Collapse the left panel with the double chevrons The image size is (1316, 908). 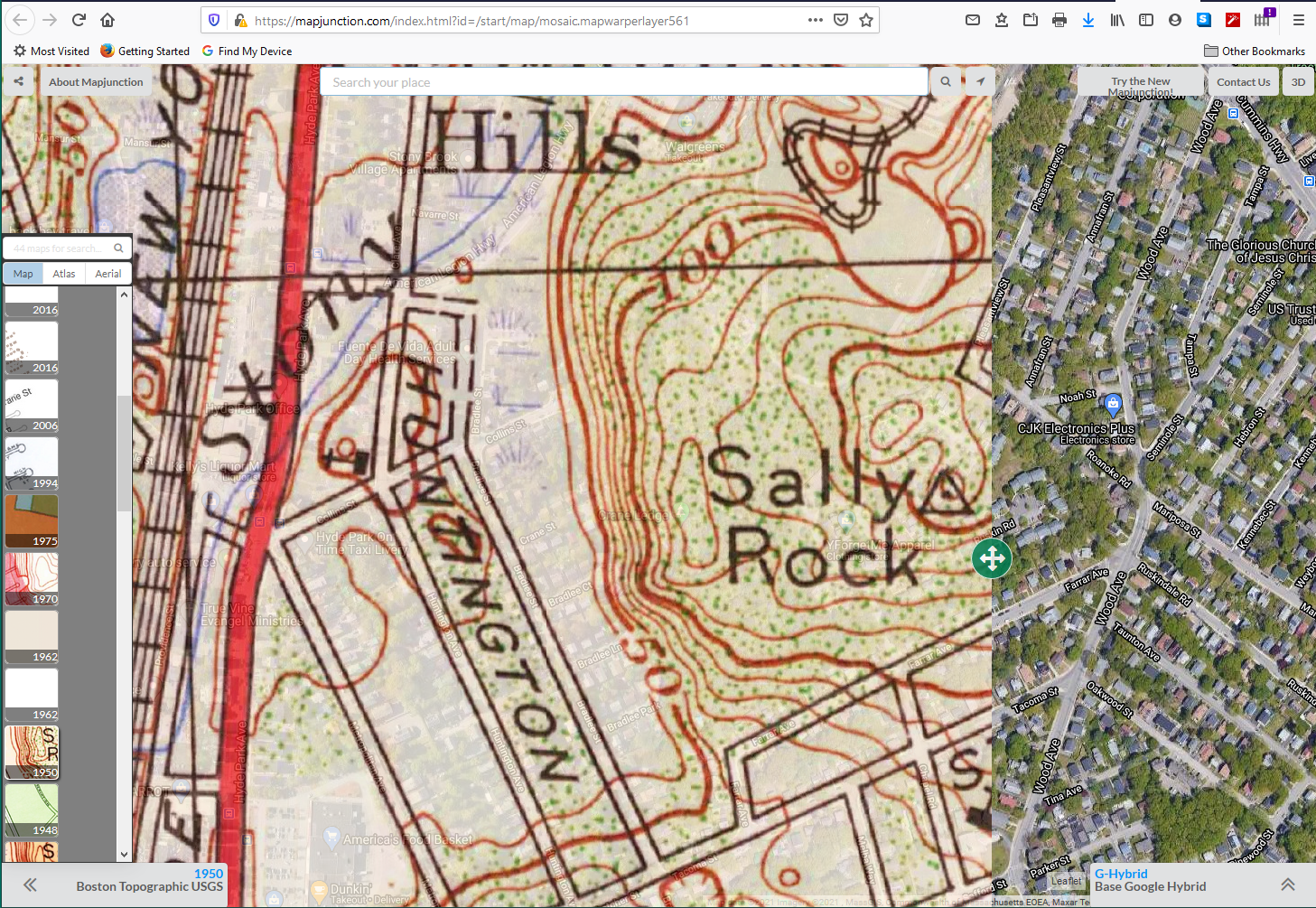[x=29, y=885]
